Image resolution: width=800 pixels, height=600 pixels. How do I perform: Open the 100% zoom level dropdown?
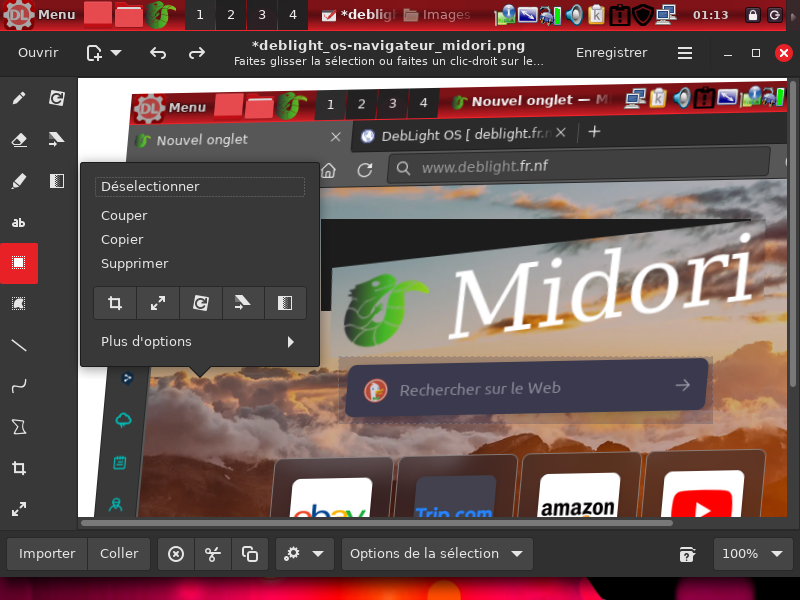click(x=752, y=554)
